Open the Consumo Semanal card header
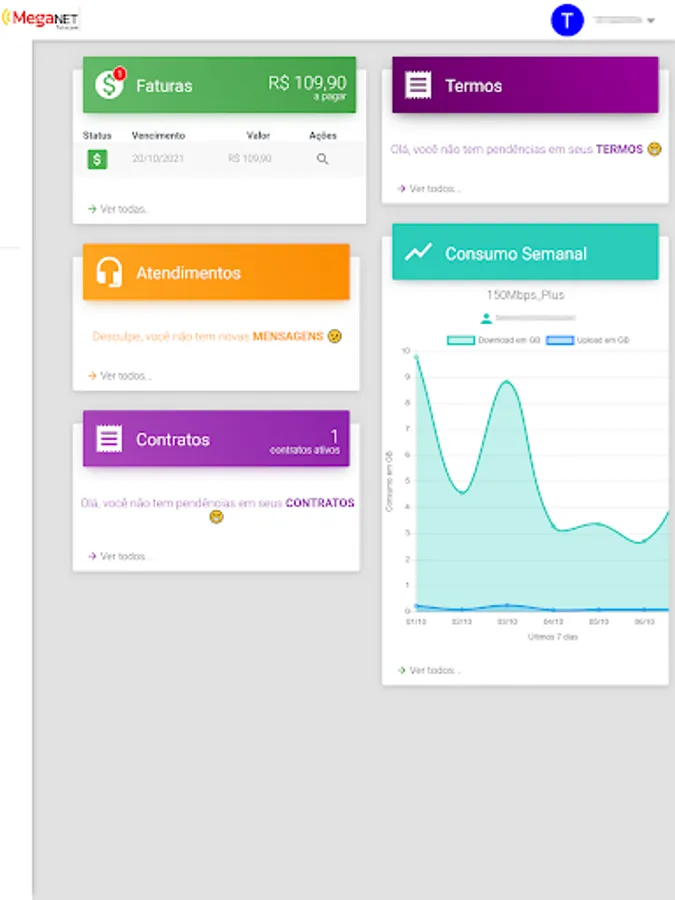The image size is (675, 900). tap(525, 252)
